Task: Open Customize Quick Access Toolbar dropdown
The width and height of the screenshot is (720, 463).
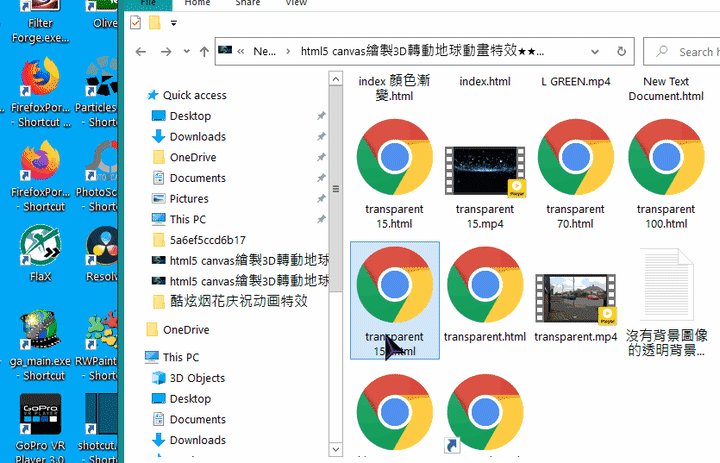Action: pyautogui.click(x=174, y=23)
